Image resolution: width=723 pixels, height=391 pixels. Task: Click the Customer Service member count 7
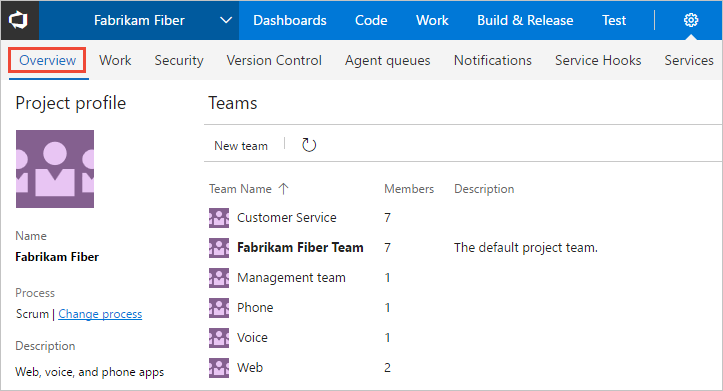[x=387, y=218]
